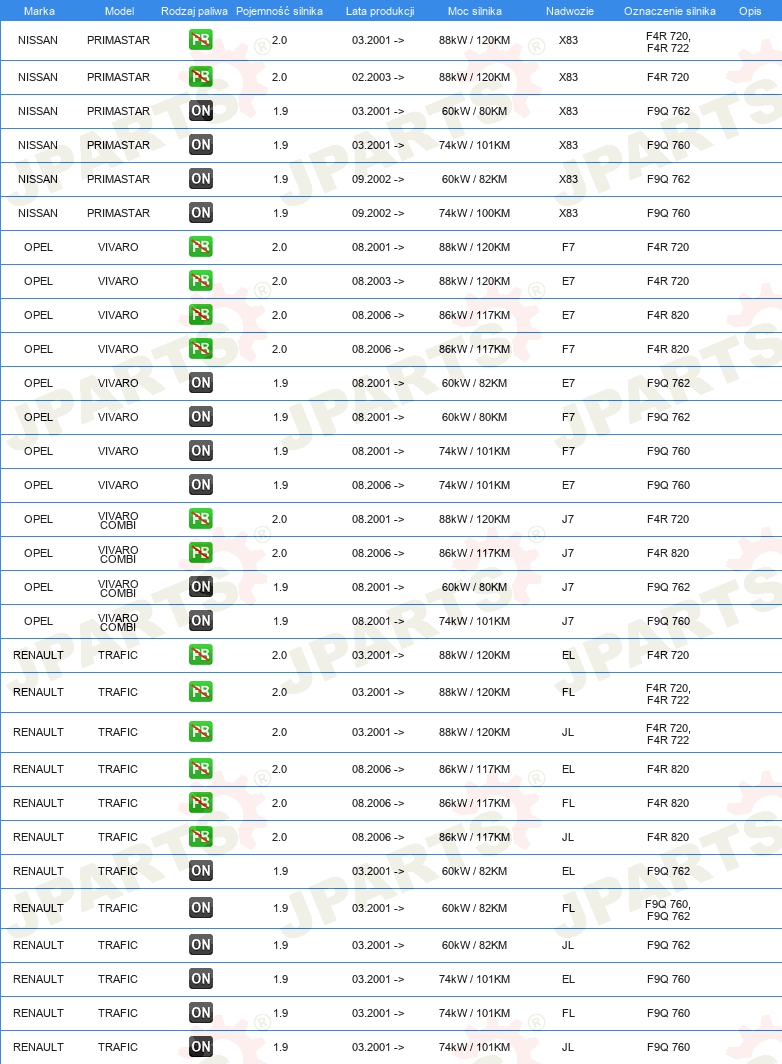Click diesel ON icon in Opel Vivaro 08.2006 F9Q 760 row
Screen dimensions: 782x1064
point(200,484)
